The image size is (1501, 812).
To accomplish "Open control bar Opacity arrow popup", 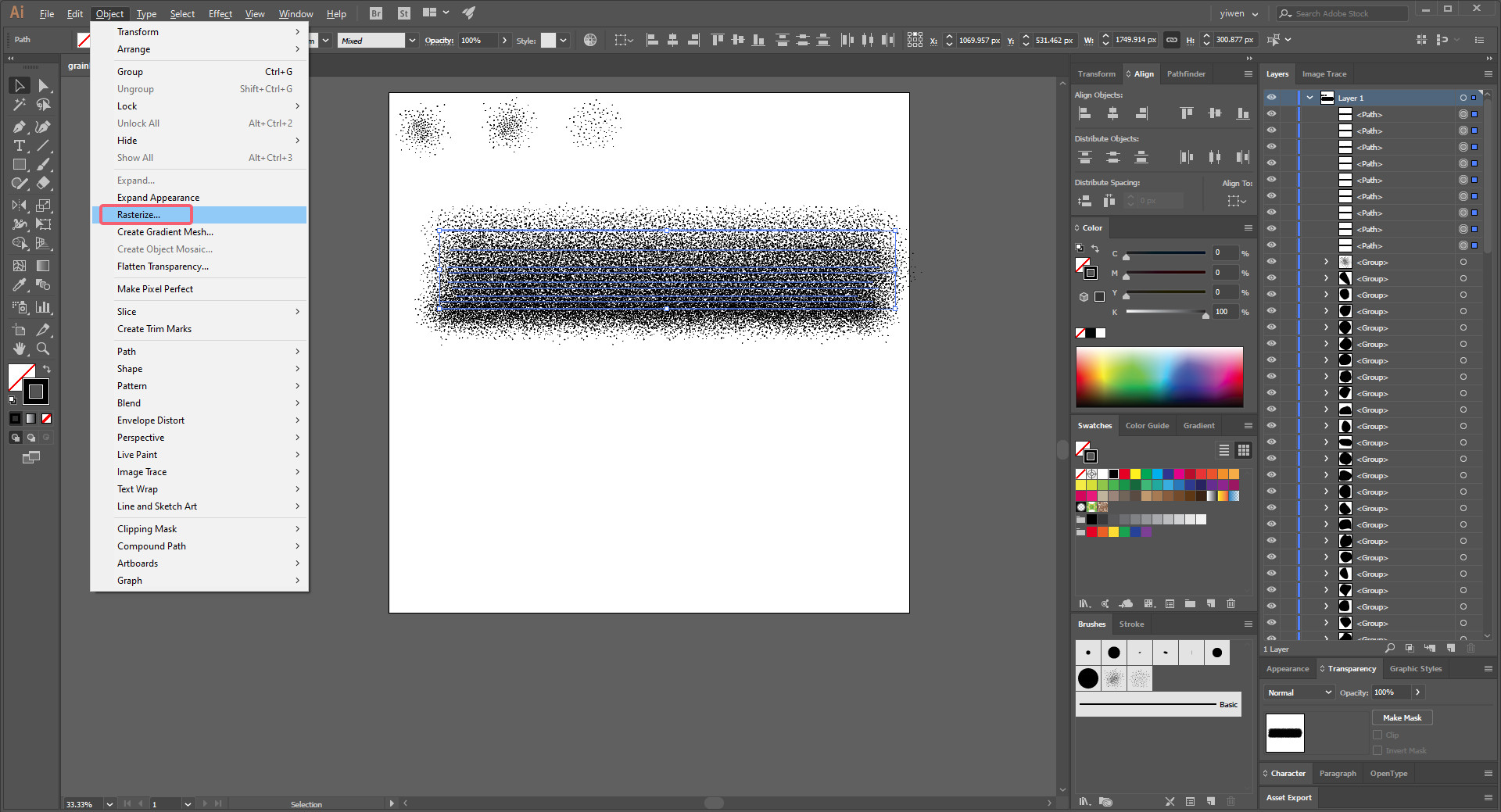I will [x=504, y=40].
